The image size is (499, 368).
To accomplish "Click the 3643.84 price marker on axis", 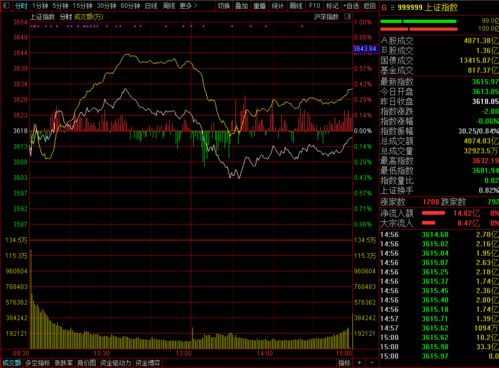I will 365,49.
